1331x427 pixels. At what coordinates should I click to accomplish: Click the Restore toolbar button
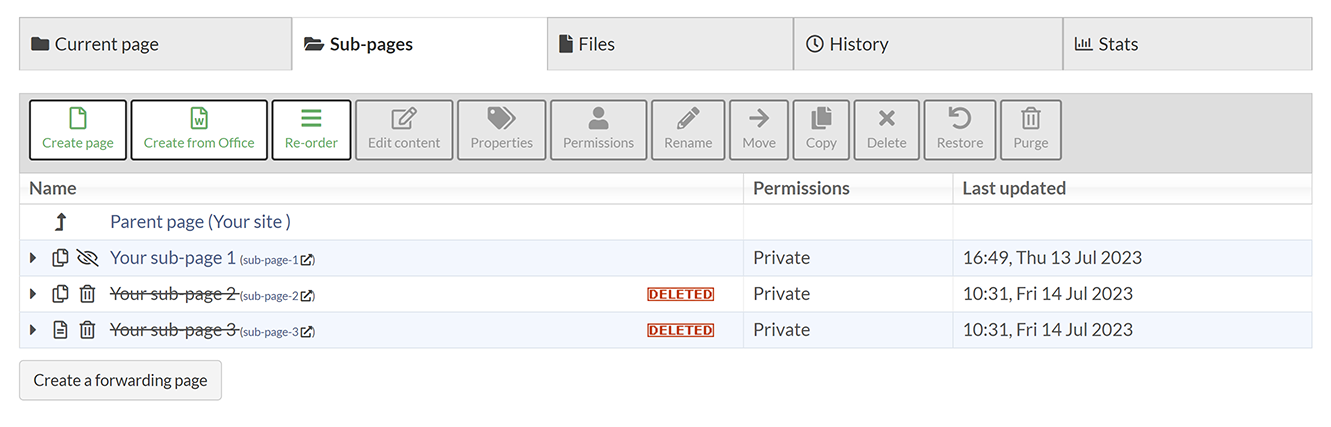point(959,130)
